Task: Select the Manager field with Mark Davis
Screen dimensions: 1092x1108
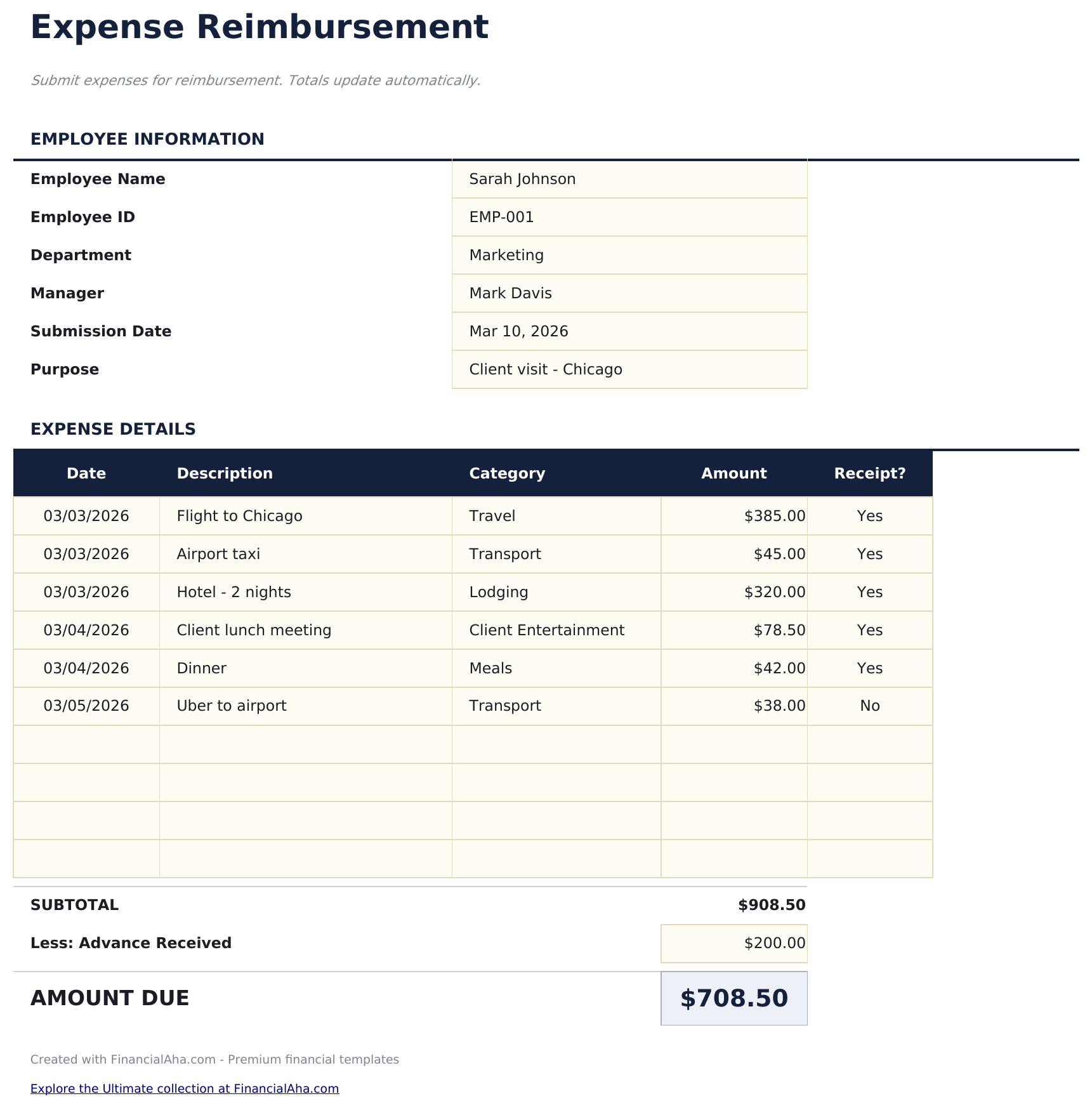Action: pyautogui.click(x=629, y=293)
